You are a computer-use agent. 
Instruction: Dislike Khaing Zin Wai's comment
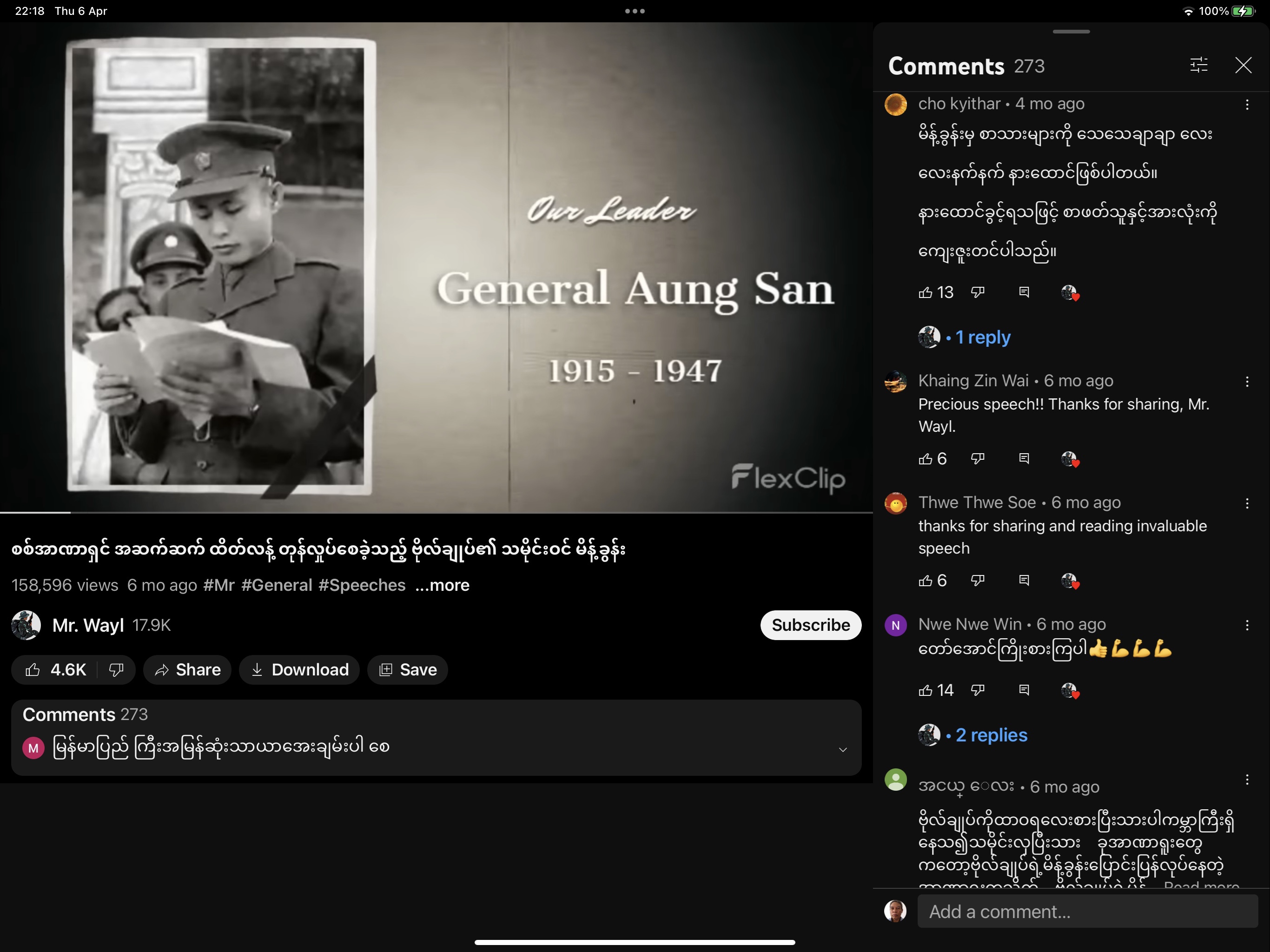977,459
